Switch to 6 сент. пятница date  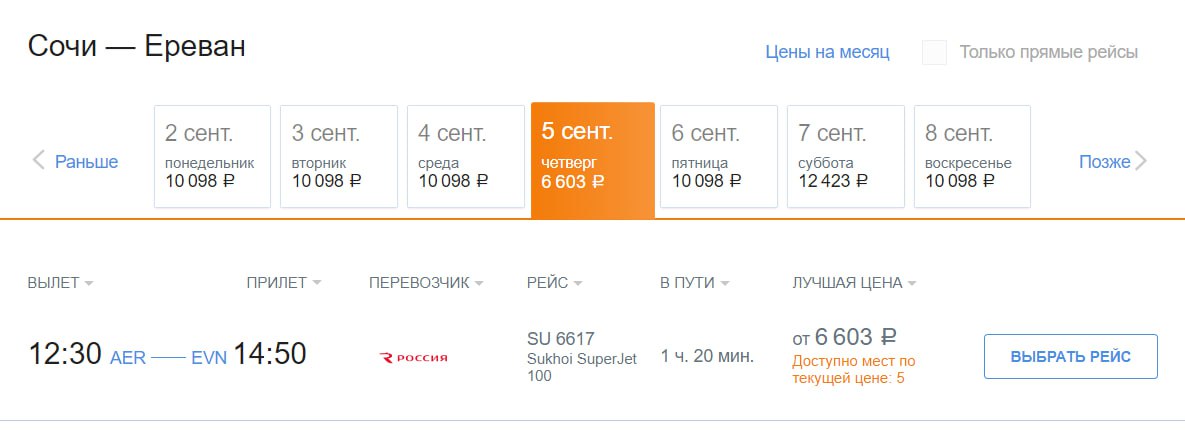[x=718, y=157]
